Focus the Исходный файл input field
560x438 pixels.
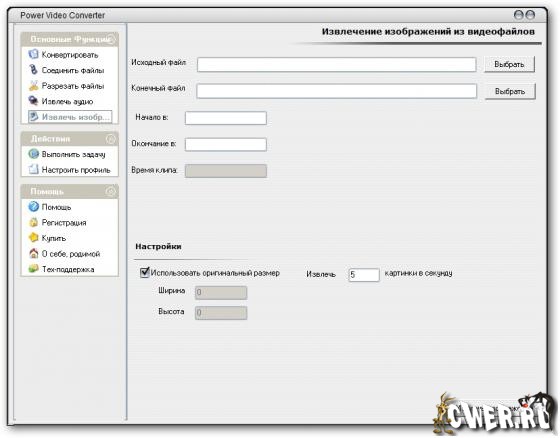click(336, 65)
